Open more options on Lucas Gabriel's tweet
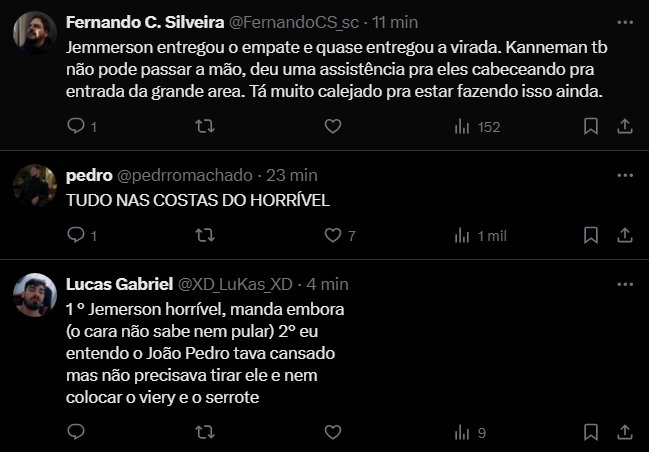This screenshot has width=649, height=452. click(625, 284)
